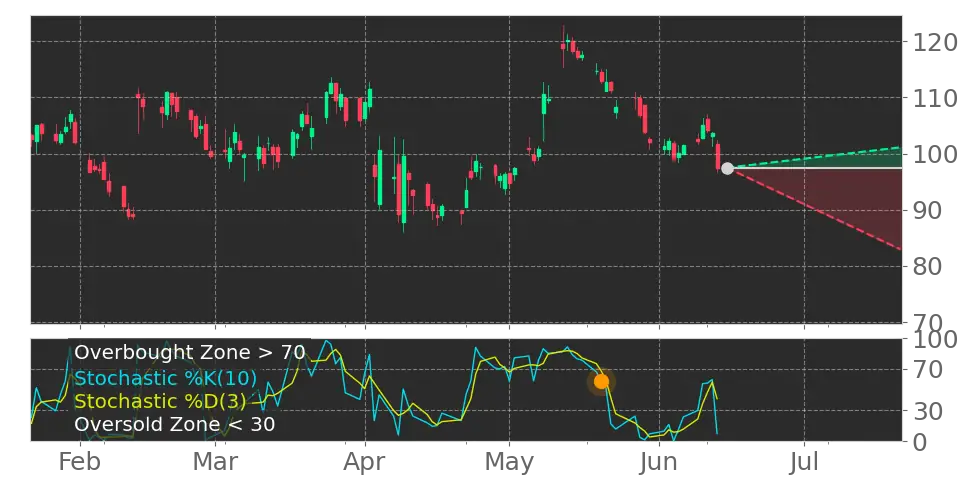This screenshot has width=972, height=486.
Task: Click the Mar month axis label
Action: (x=215, y=462)
